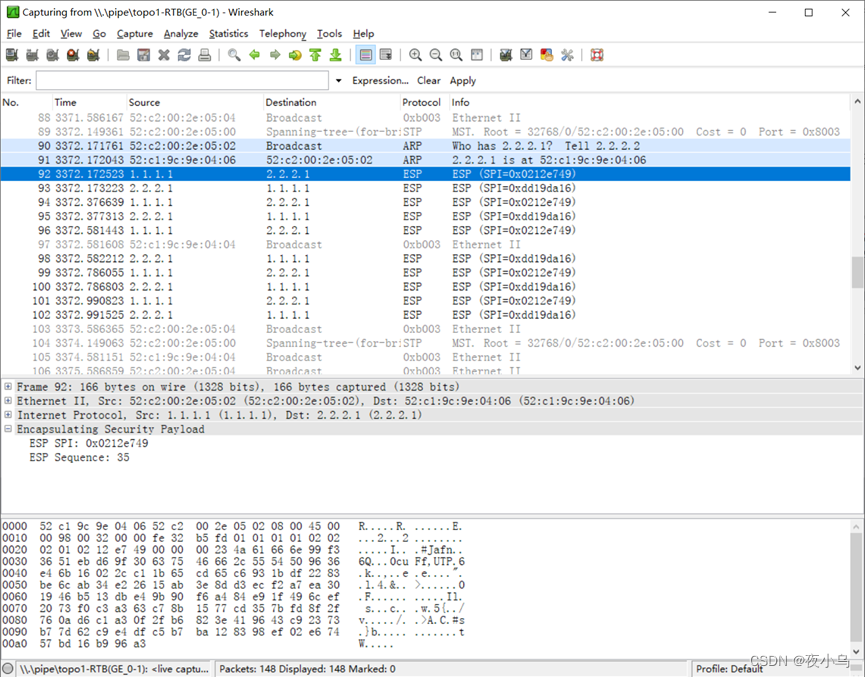
Task: Open the Edit menu
Action: [x=41, y=34]
